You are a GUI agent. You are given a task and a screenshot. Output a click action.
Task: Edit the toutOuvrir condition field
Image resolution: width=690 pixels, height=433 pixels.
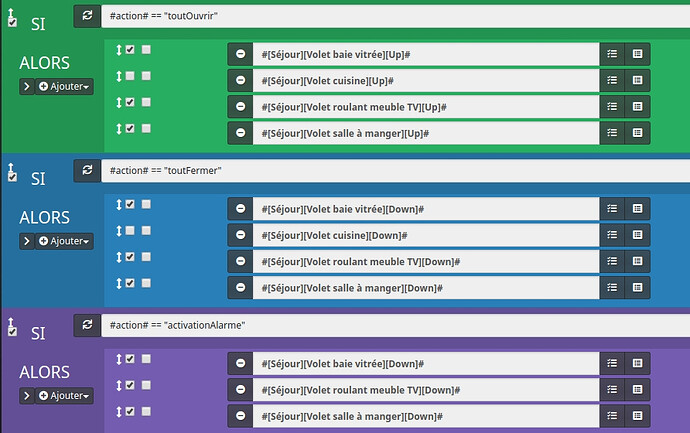[x=396, y=16]
